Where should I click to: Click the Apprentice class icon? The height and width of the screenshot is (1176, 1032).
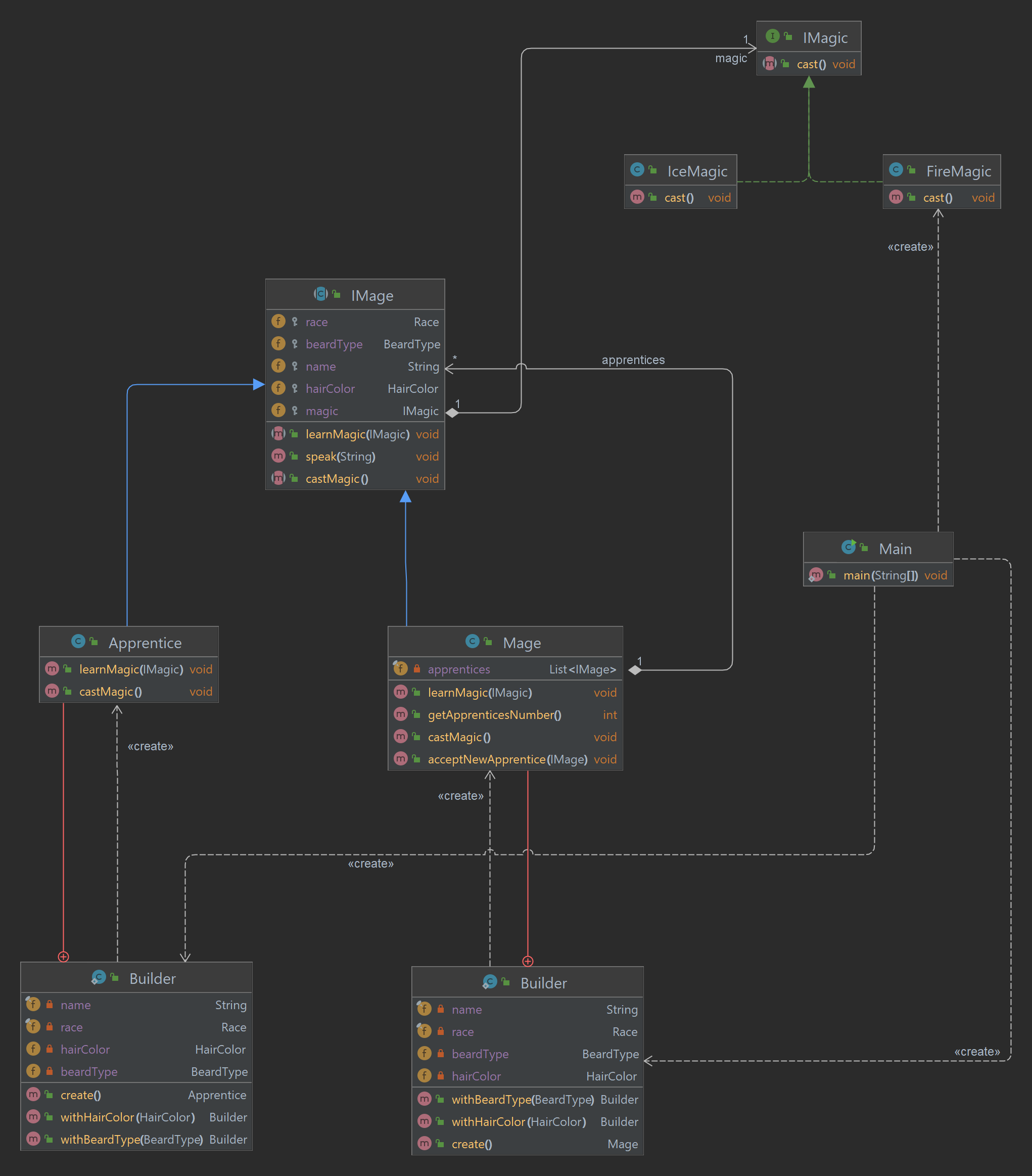pyautogui.click(x=78, y=642)
